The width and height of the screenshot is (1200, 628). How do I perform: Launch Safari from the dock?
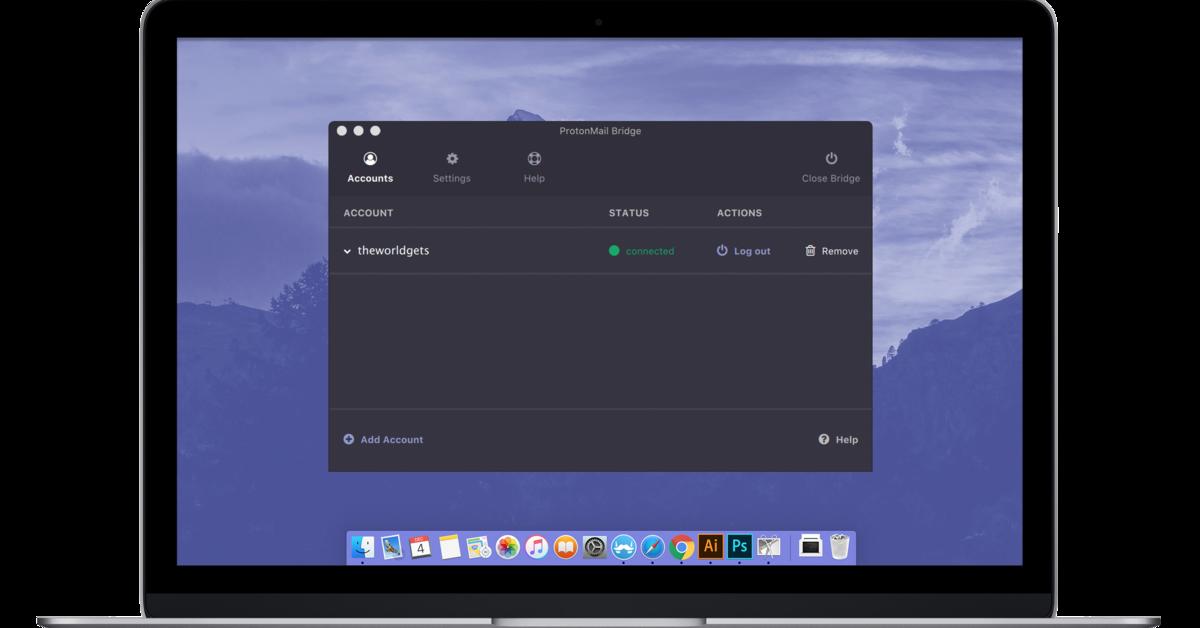653,547
